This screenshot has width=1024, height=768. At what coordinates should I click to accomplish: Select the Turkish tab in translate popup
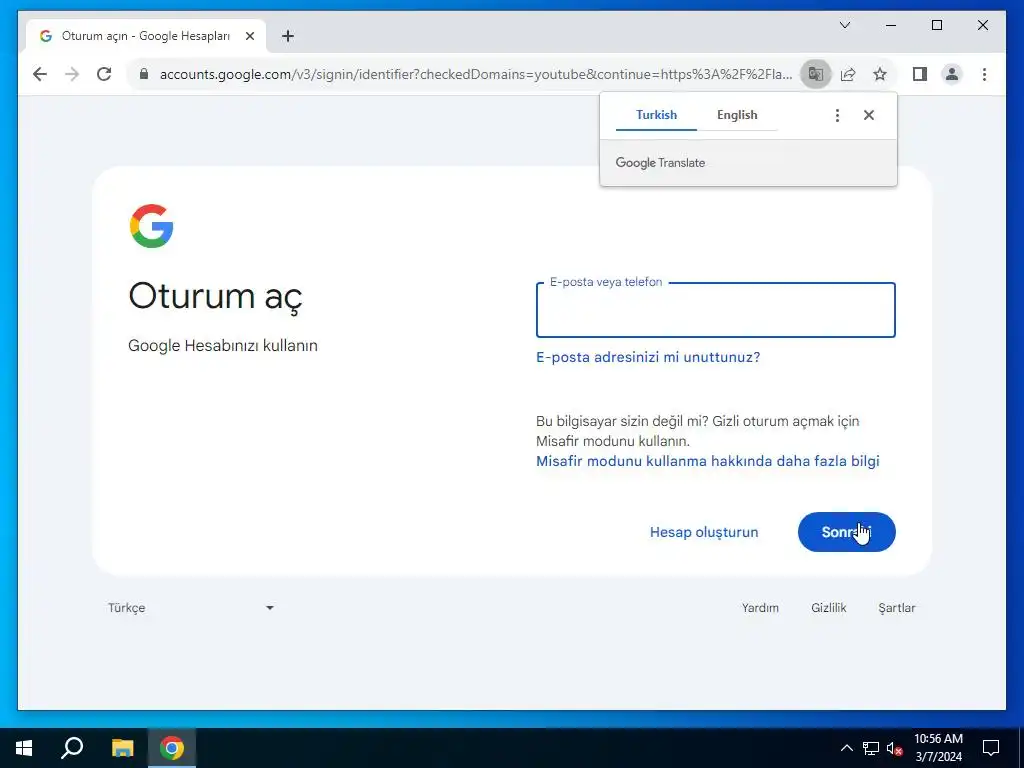click(x=656, y=115)
